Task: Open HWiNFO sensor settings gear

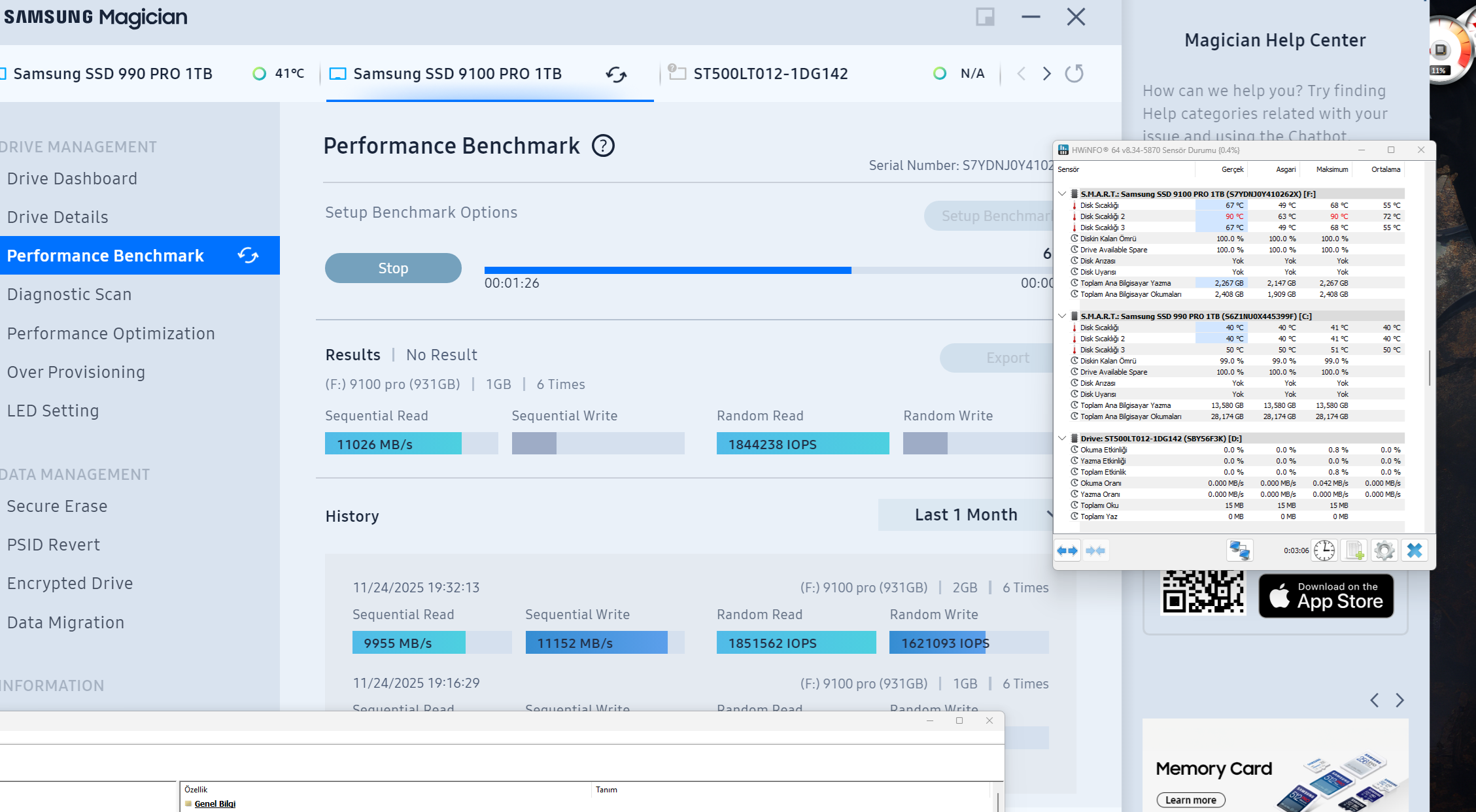Action: 1384,550
